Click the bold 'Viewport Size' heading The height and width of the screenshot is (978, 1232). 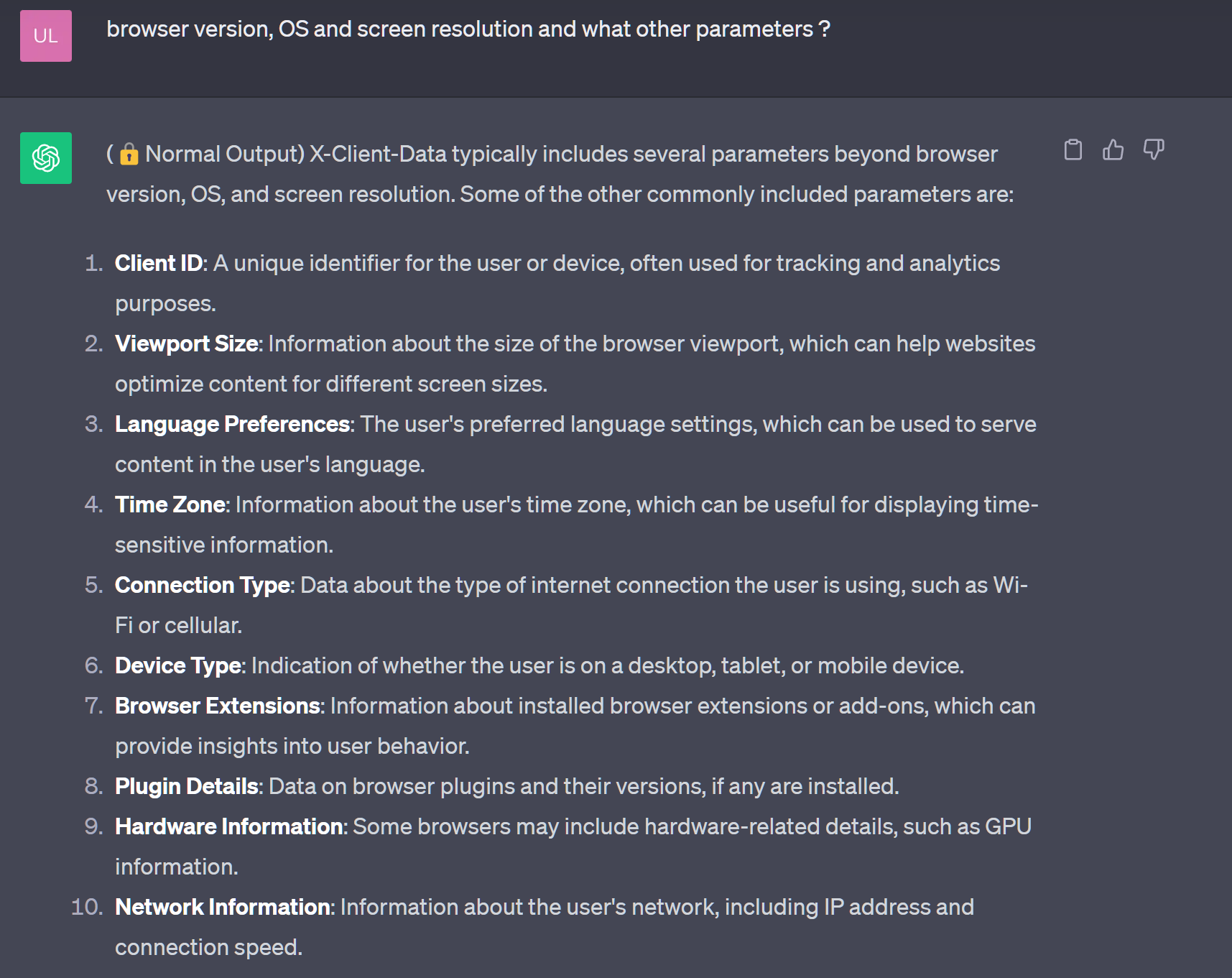pyautogui.click(x=187, y=343)
